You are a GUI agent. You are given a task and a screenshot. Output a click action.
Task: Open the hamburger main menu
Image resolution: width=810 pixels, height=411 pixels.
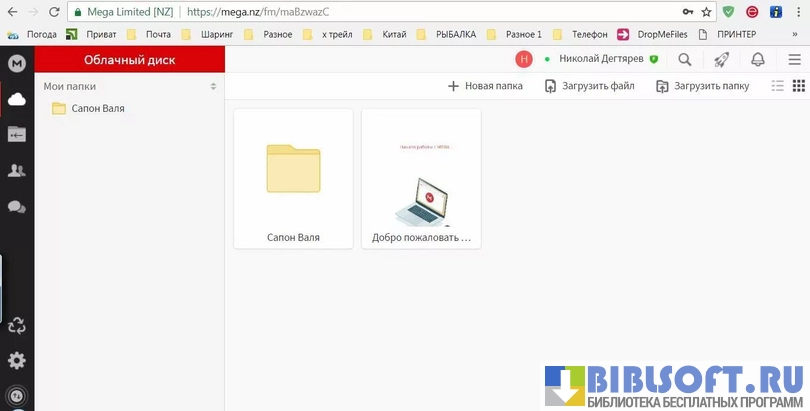pos(794,60)
